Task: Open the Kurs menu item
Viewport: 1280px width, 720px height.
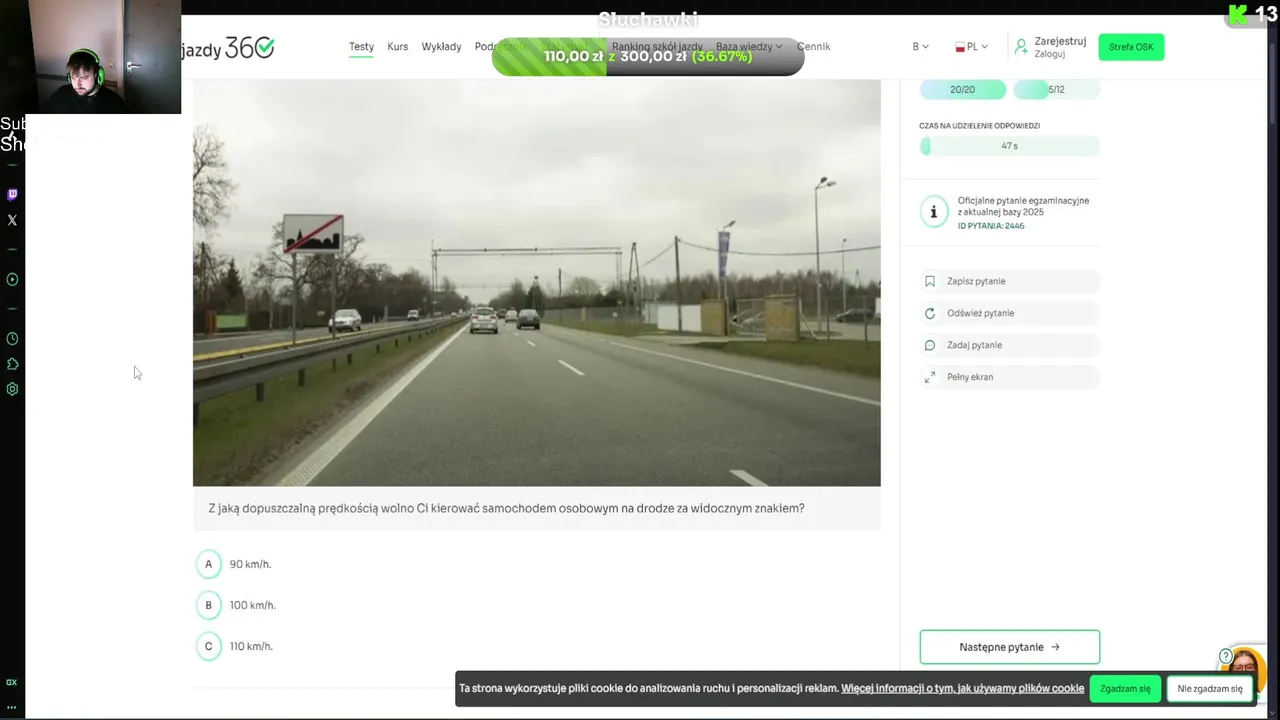Action: [x=398, y=47]
